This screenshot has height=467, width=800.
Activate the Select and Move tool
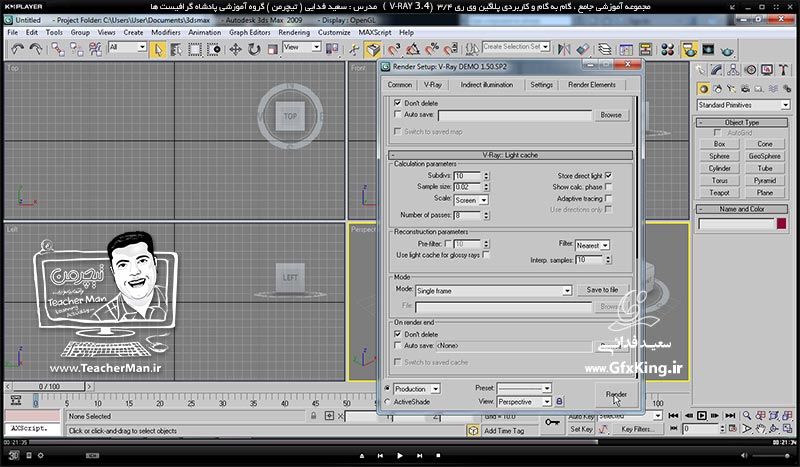coord(235,49)
